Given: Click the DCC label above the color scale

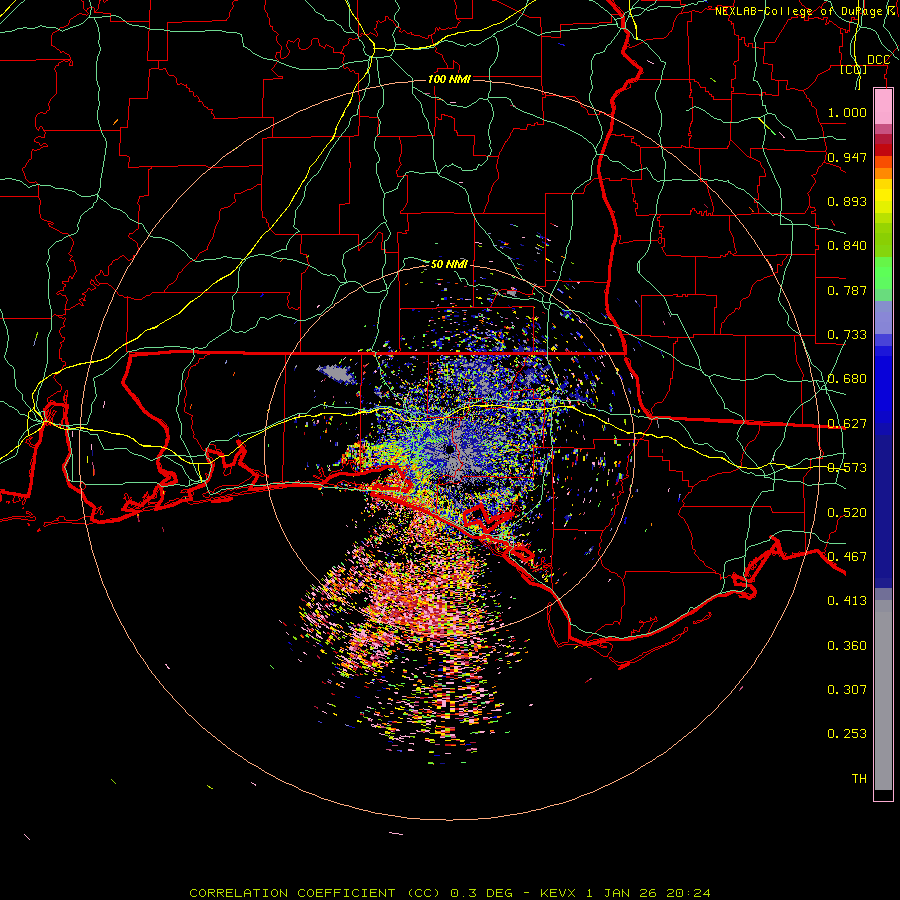Looking at the screenshot, I should 878,60.
